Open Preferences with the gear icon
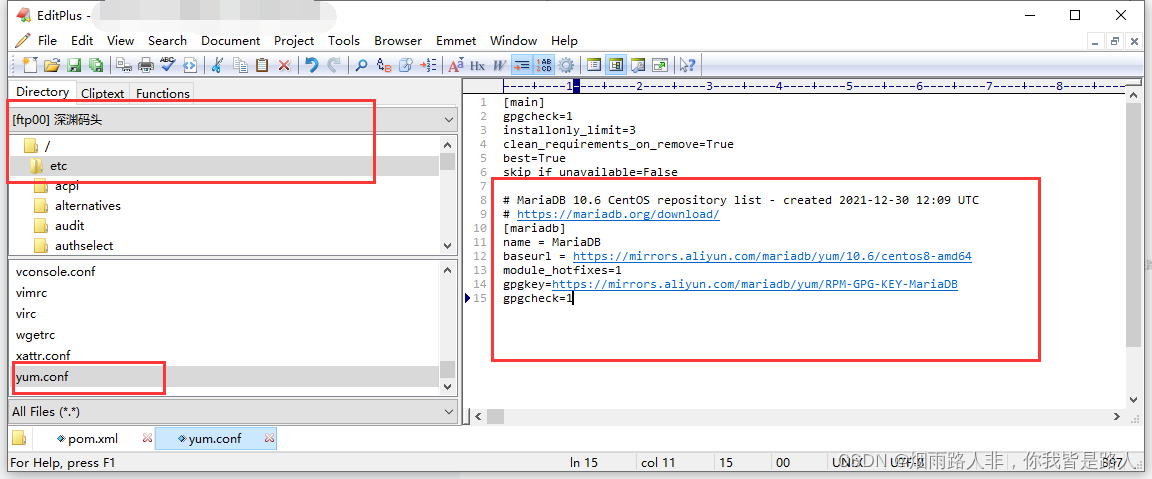 tap(566, 65)
